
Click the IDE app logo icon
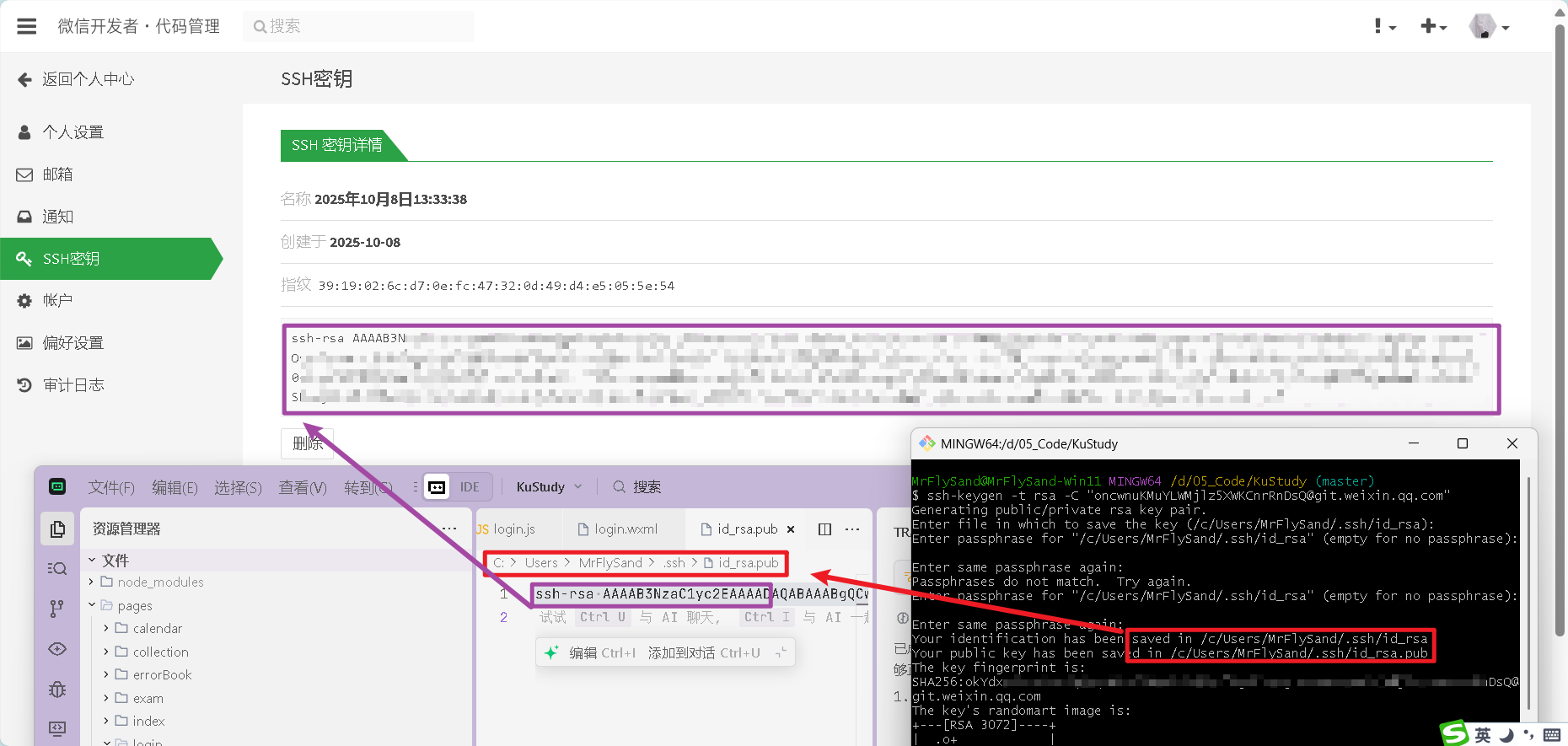coord(57,486)
